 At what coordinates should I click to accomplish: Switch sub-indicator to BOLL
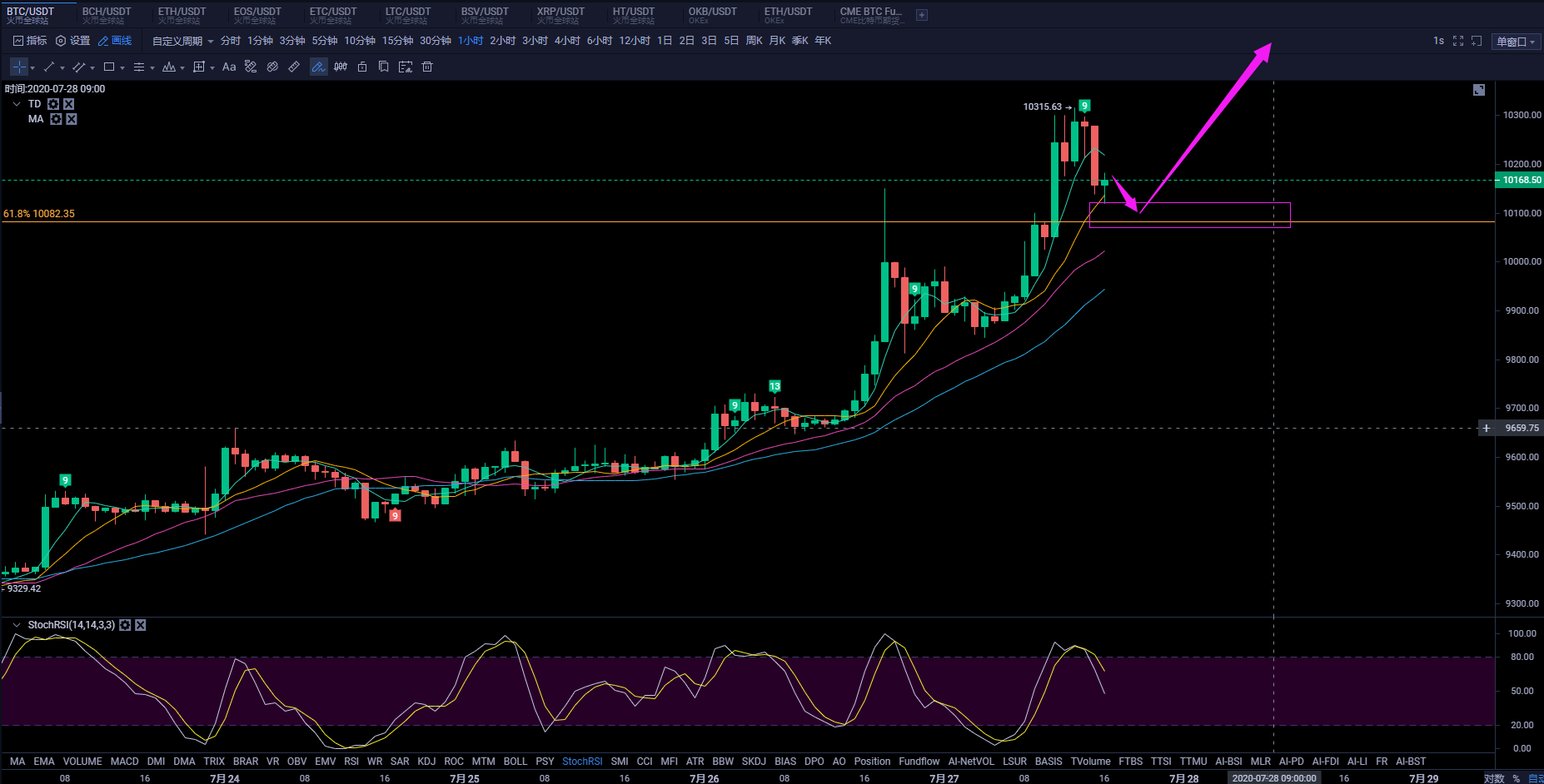515,762
